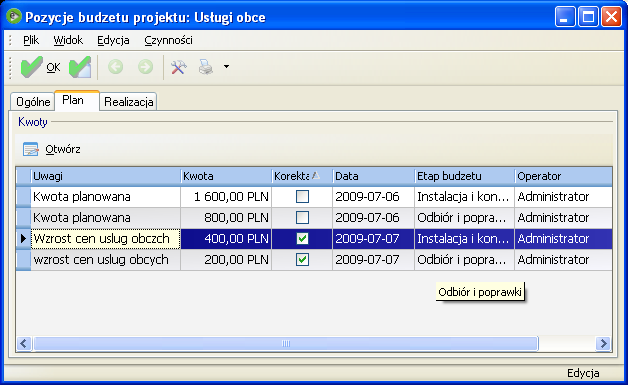The image size is (628, 385).
Task: Open the Widok menu
Action: click(68, 40)
